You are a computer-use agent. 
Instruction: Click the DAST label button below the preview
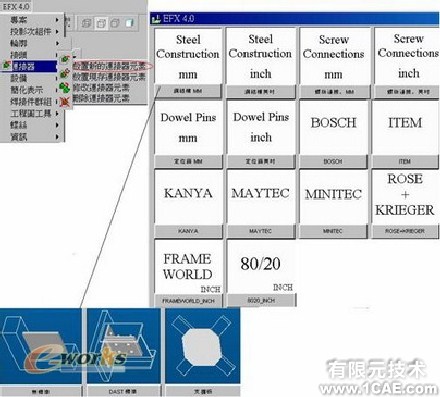[x=124, y=391]
